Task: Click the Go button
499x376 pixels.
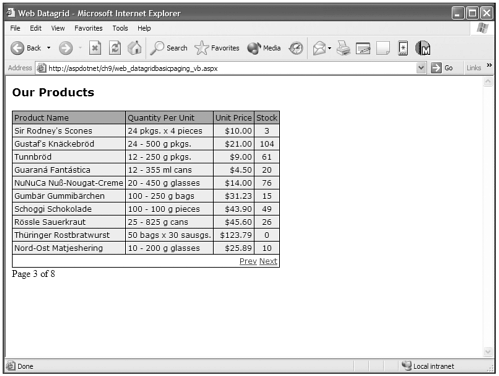Action: [442, 68]
